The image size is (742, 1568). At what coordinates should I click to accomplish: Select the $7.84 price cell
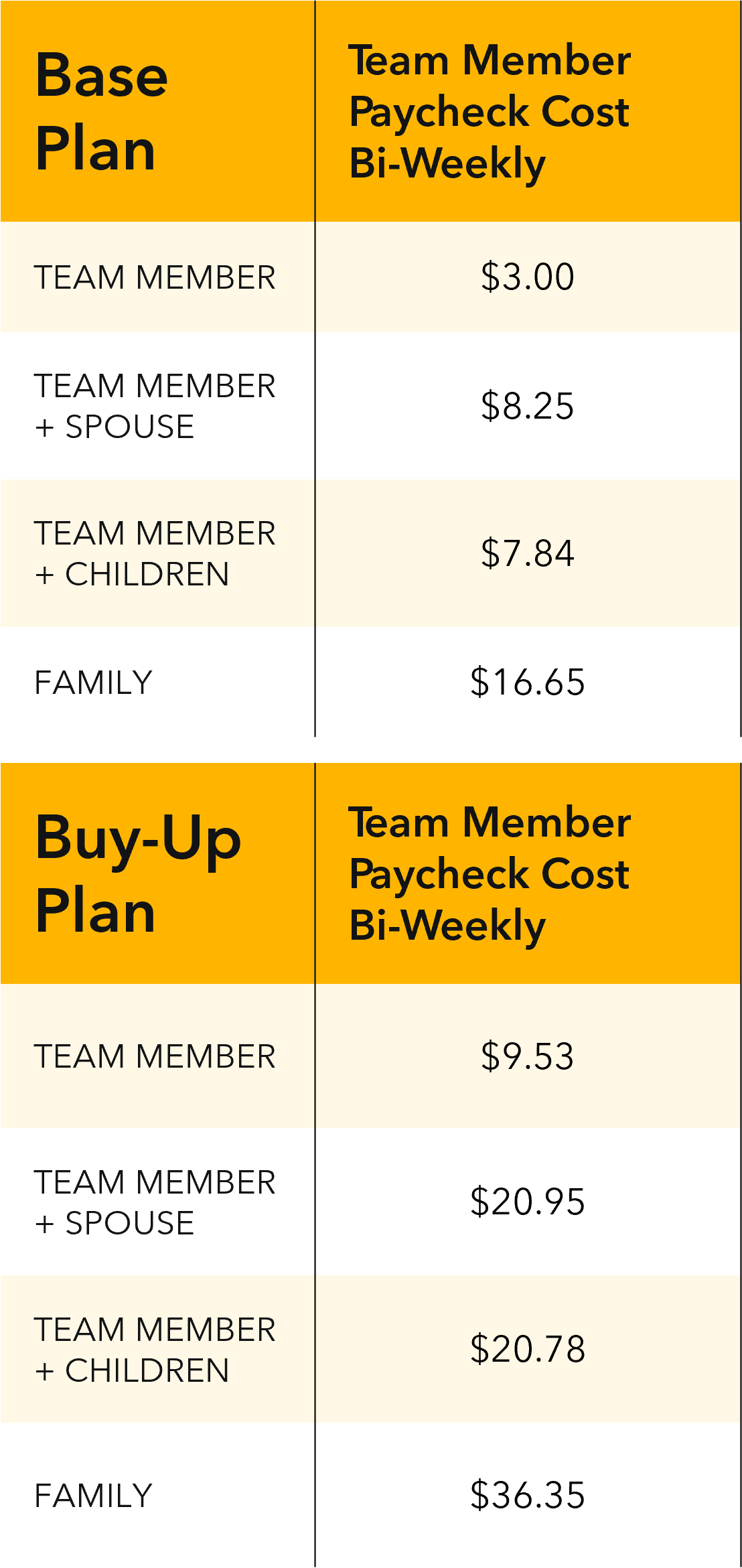tap(528, 553)
